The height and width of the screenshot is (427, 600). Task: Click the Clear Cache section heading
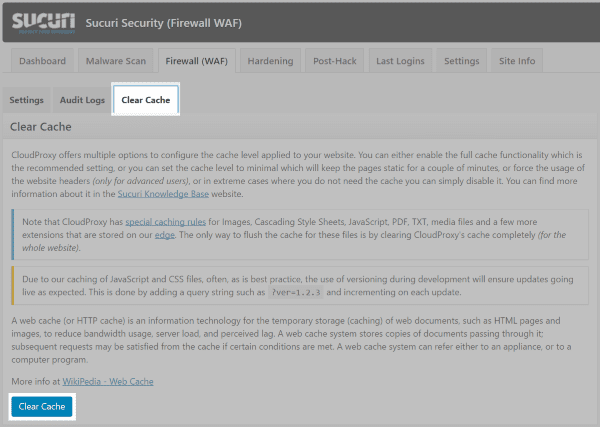point(41,127)
